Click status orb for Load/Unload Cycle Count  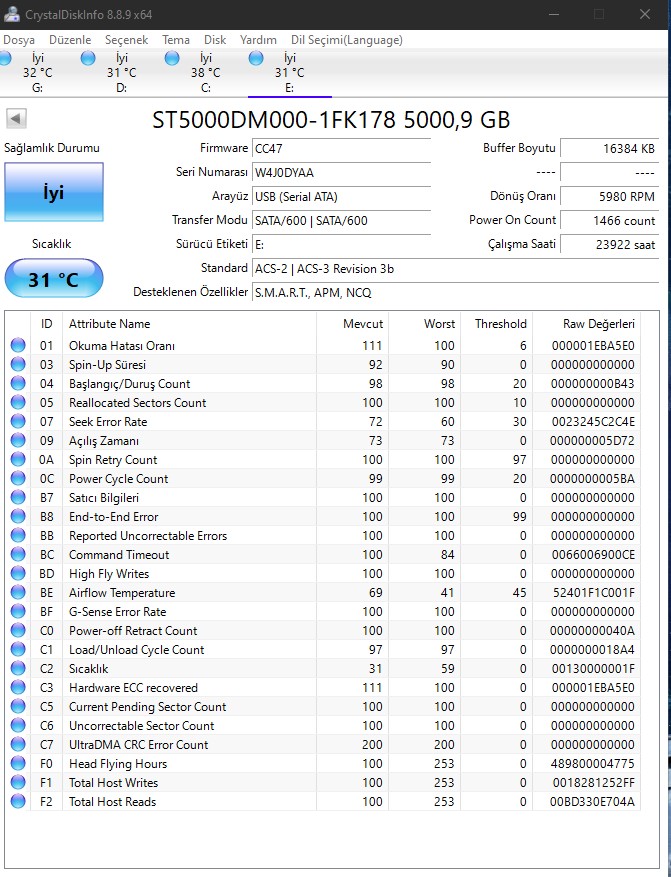18,649
